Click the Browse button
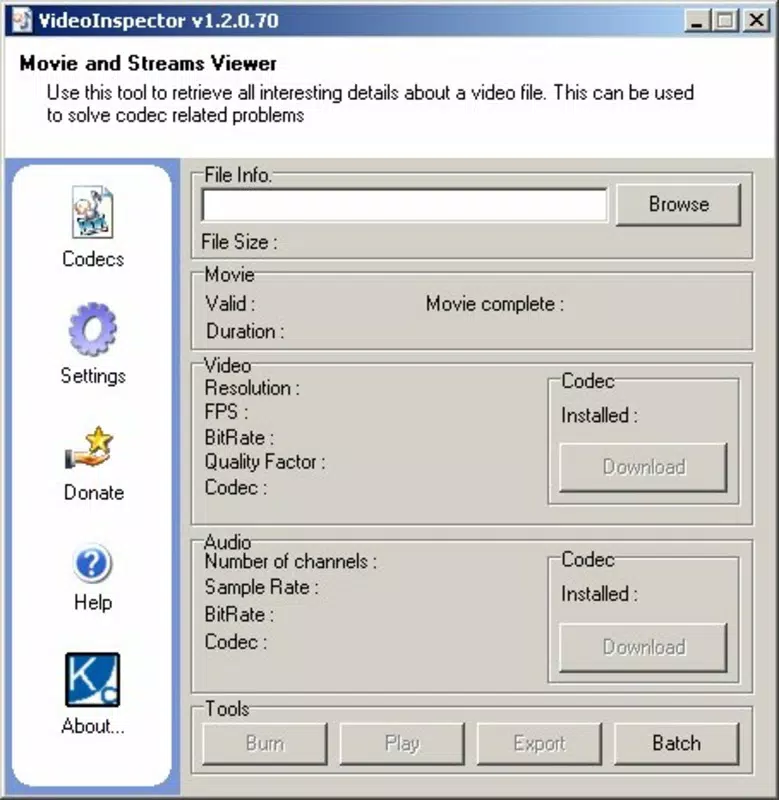The image size is (779, 800). click(679, 205)
